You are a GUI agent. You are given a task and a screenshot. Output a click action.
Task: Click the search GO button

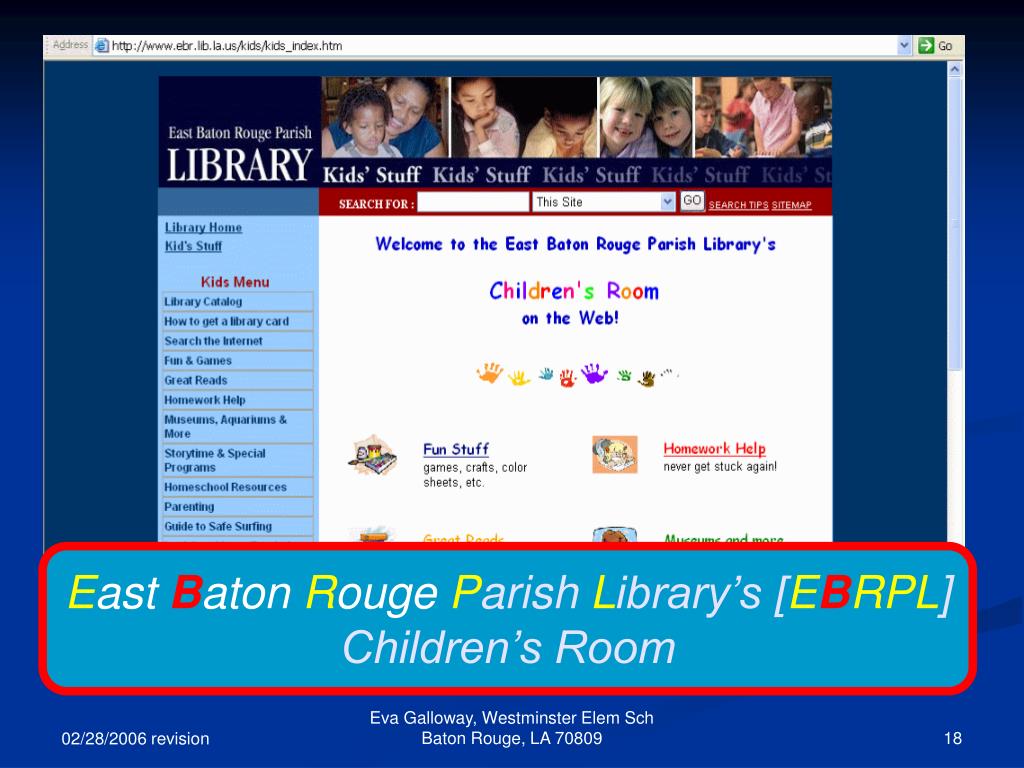click(692, 200)
